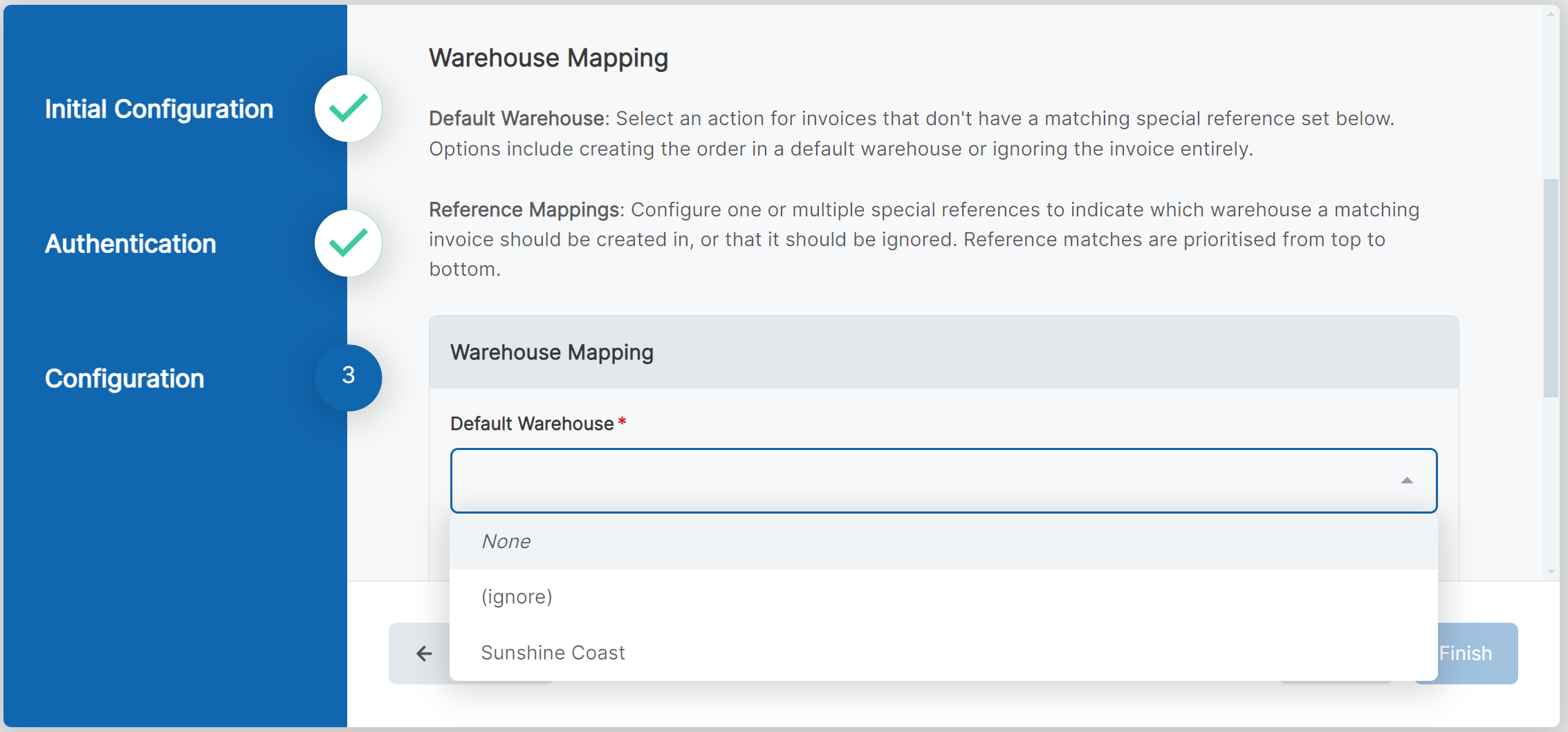Click the Default Warehouse field label
Screen dimensions: 1568x732
(x=532, y=424)
